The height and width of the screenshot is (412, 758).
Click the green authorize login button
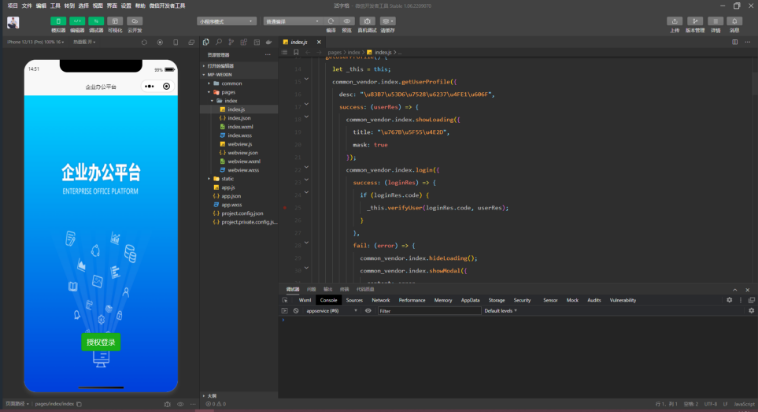[101, 342]
